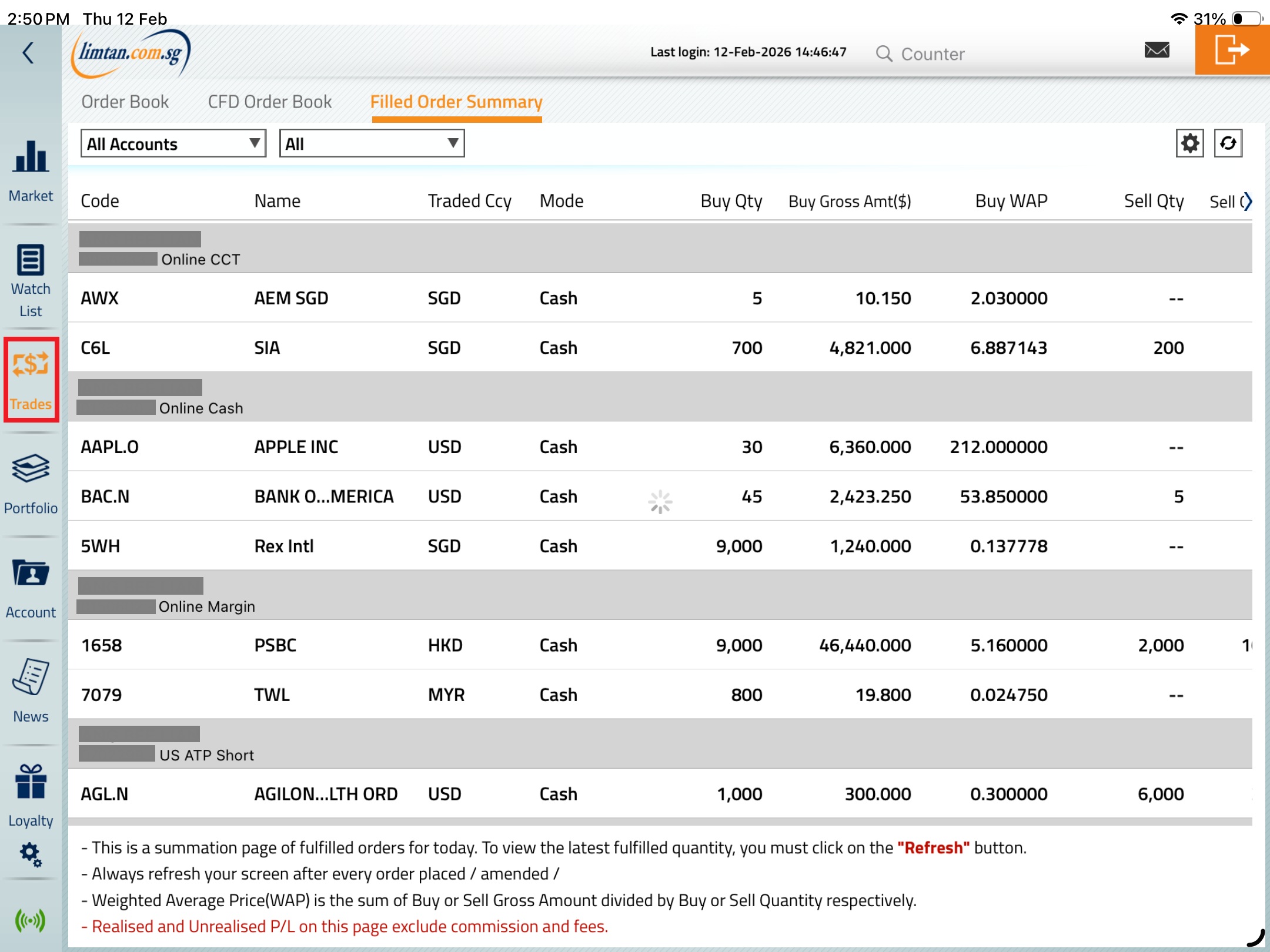Open the Account folder icon
This screenshot has height=952, width=1270.
point(31,573)
